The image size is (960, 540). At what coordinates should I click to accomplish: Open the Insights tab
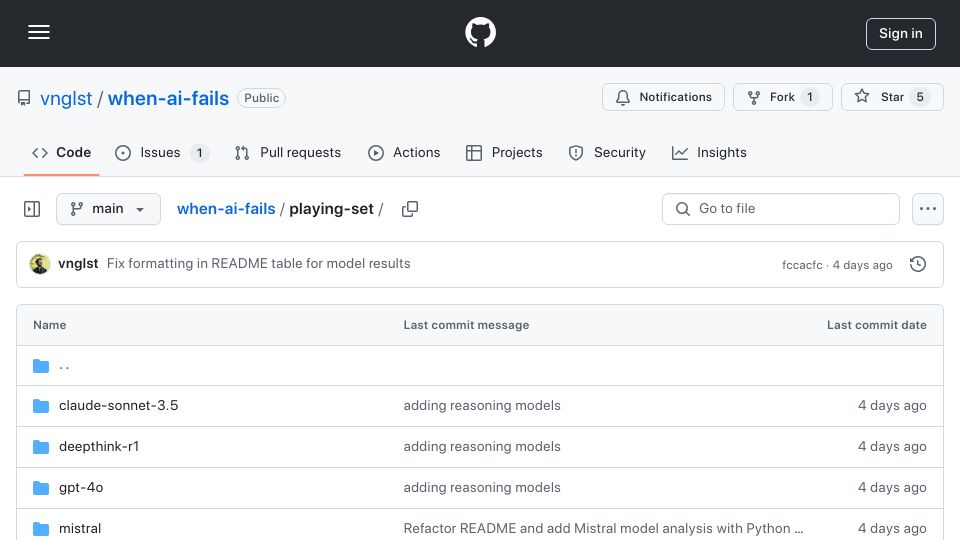click(709, 152)
